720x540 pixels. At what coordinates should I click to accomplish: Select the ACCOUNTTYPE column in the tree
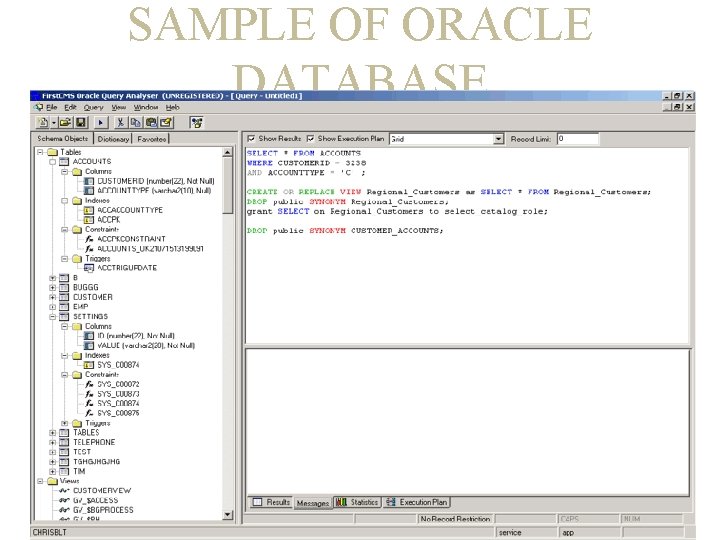click(x=154, y=191)
